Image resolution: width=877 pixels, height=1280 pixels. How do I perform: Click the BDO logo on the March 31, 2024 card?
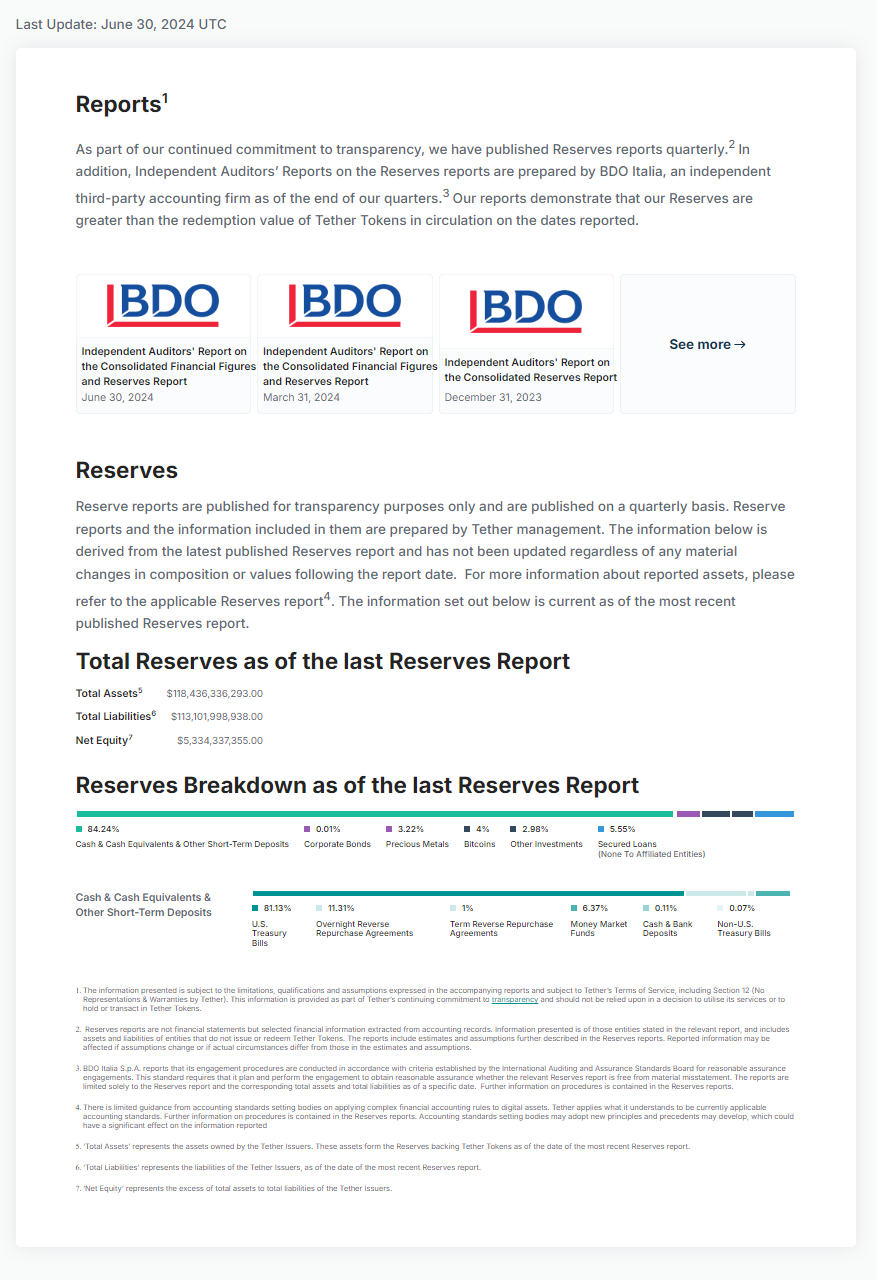click(x=345, y=305)
